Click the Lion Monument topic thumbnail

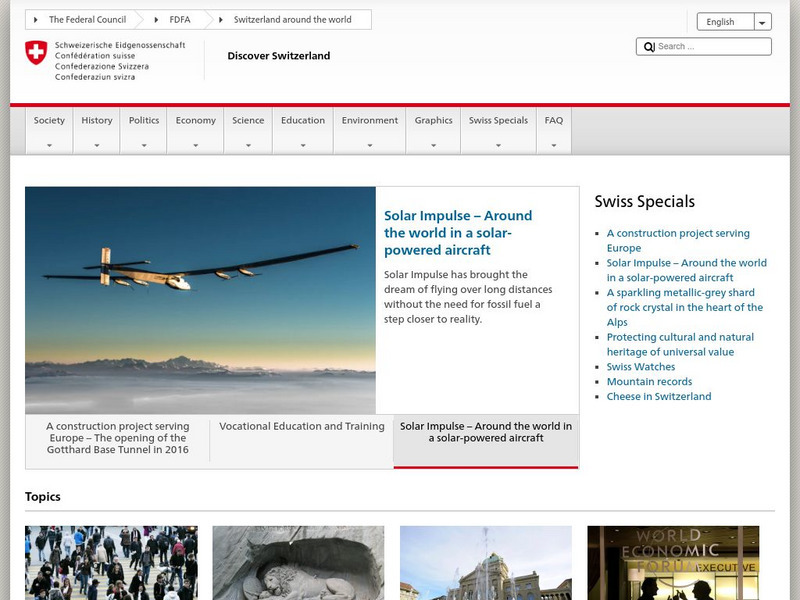tap(298, 563)
